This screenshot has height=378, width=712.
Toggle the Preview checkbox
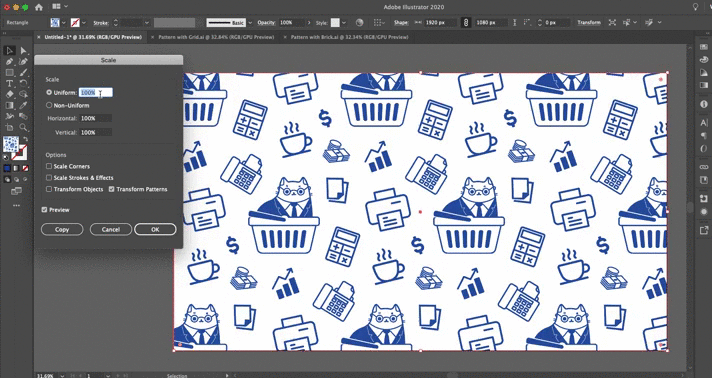tap(44, 210)
